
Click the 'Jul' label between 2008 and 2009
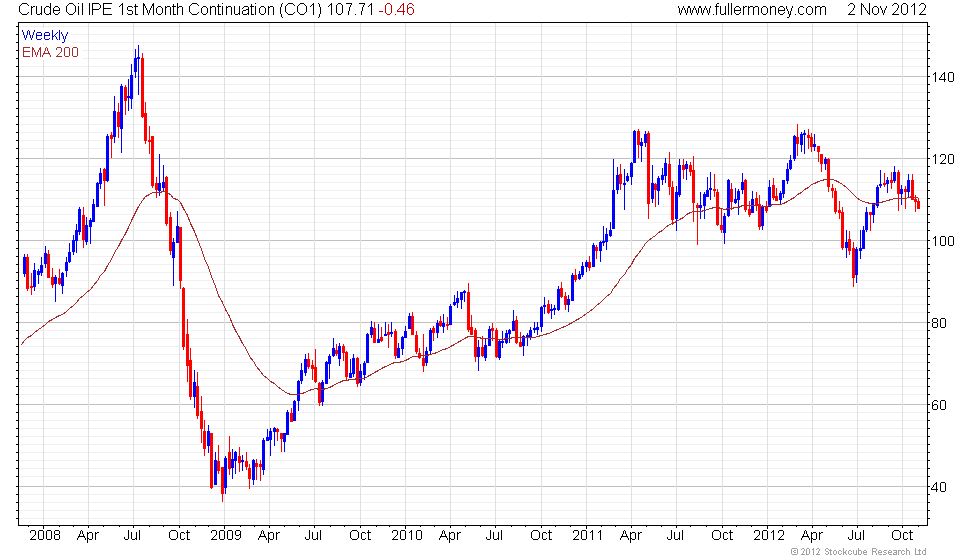132,536
